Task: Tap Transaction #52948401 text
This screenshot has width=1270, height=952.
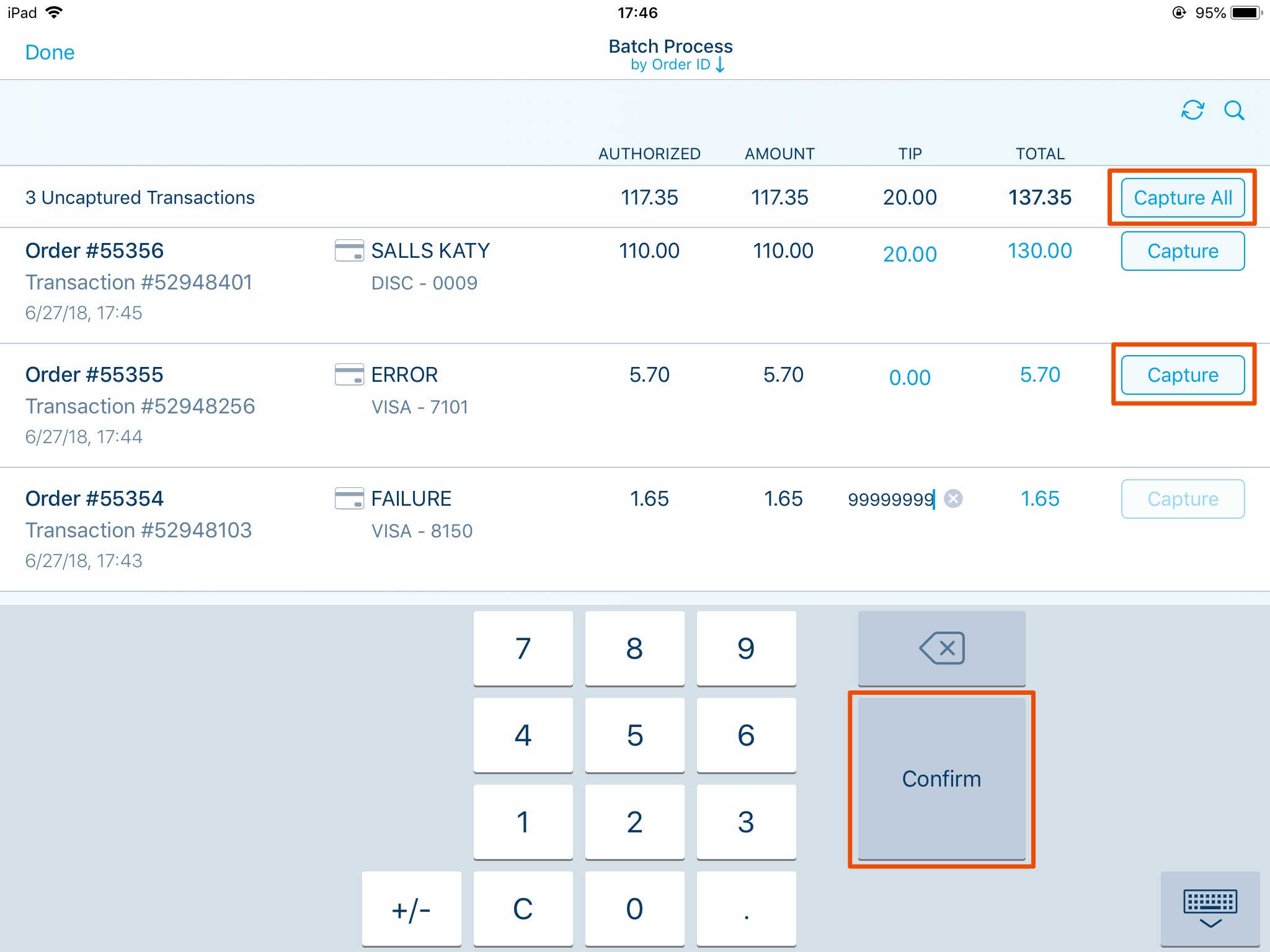Action: [x=139, y=283]
